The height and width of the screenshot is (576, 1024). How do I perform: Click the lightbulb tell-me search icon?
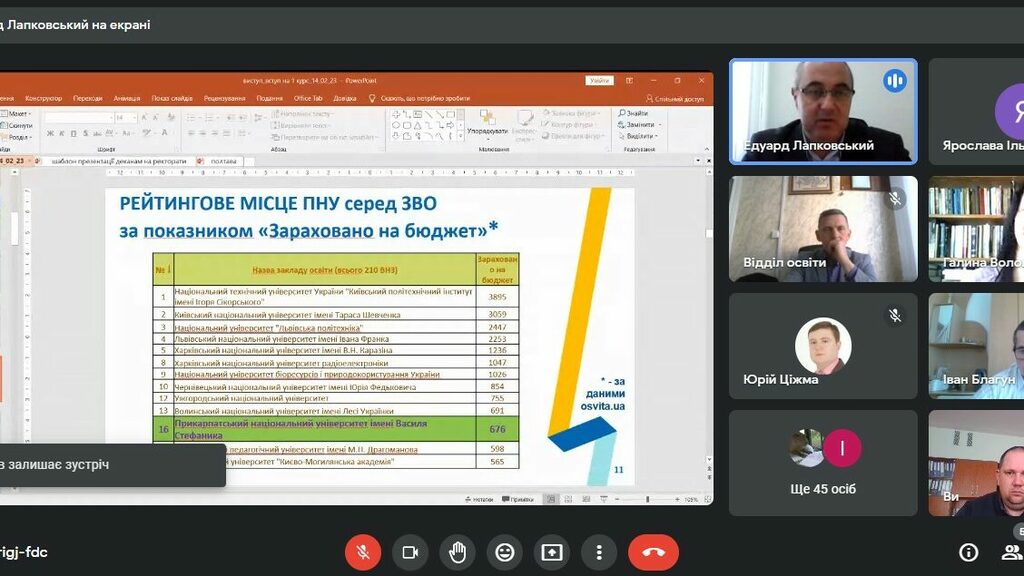[x=372, y=98]
